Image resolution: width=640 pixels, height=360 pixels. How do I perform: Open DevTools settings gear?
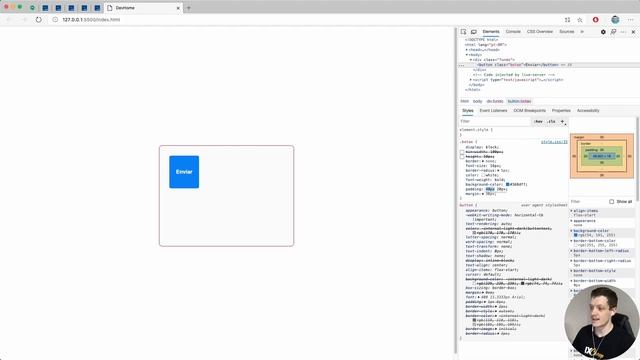coord(603,32)
